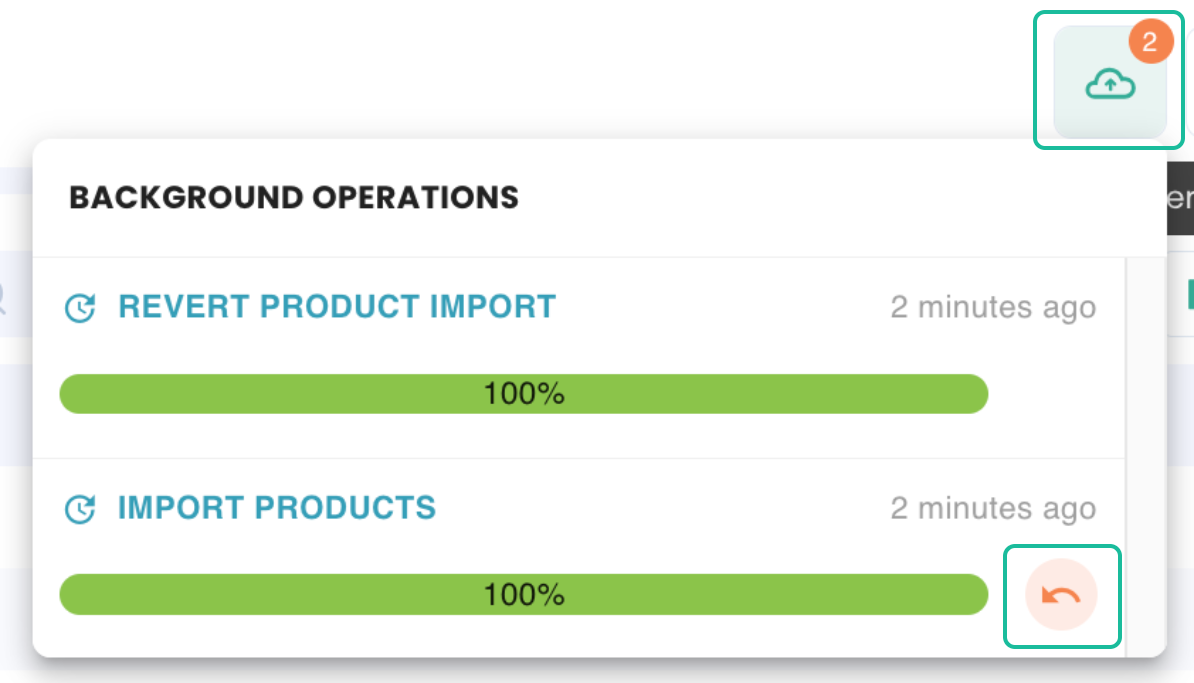Click the Revert Product Import progress bar
Image resolution: width=1194 pixels, height=683 pixels.
click(x=300, y=394)
